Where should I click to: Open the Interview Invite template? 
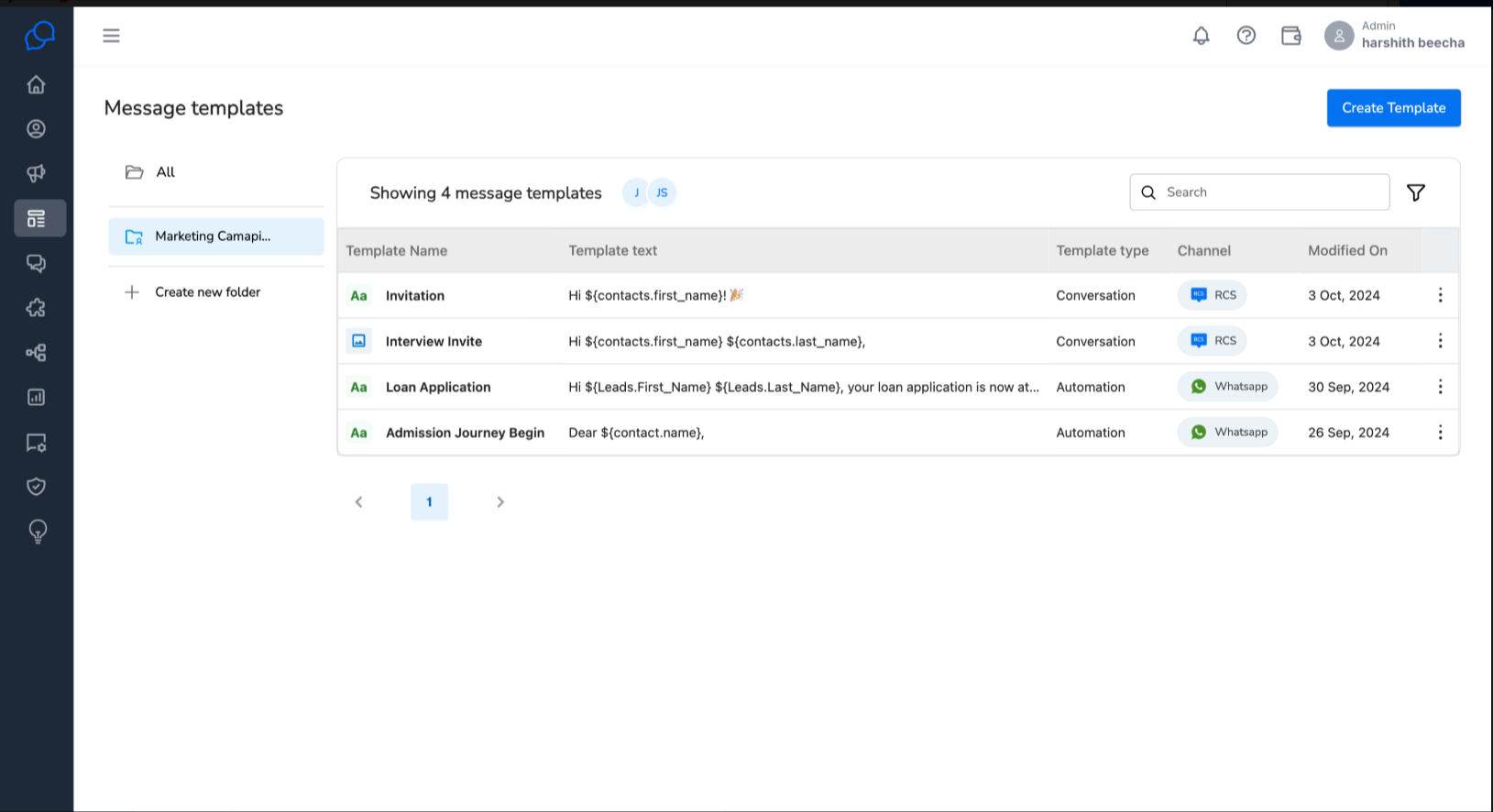pyautogui.click(x=434, y=342)
